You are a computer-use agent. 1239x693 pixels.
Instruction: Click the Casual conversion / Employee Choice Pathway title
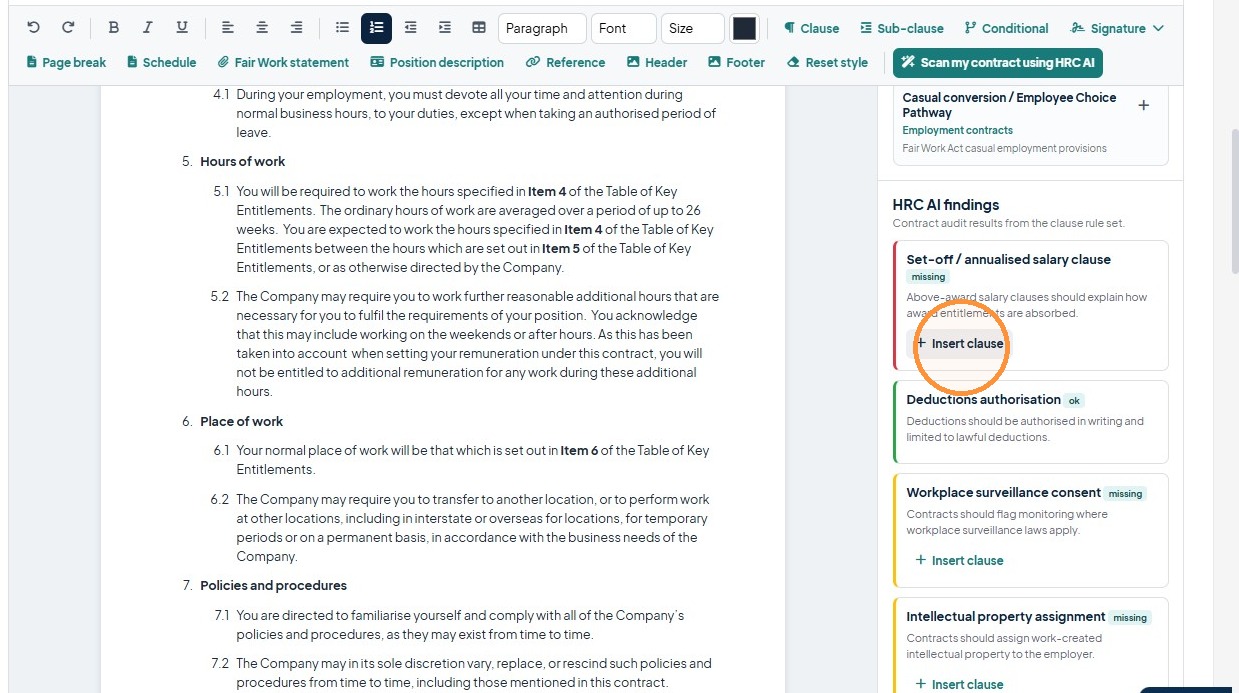pyautogui.click(x=1009, y=105)
